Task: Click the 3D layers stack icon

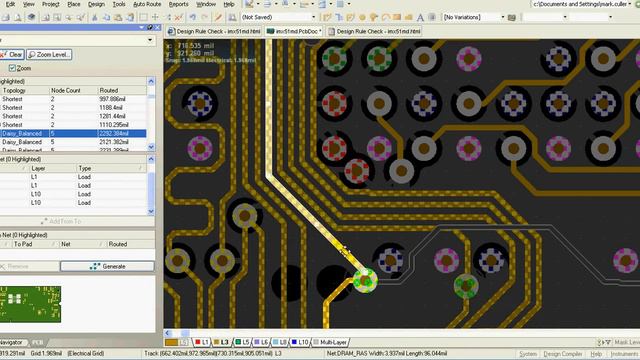Action: 31,17
